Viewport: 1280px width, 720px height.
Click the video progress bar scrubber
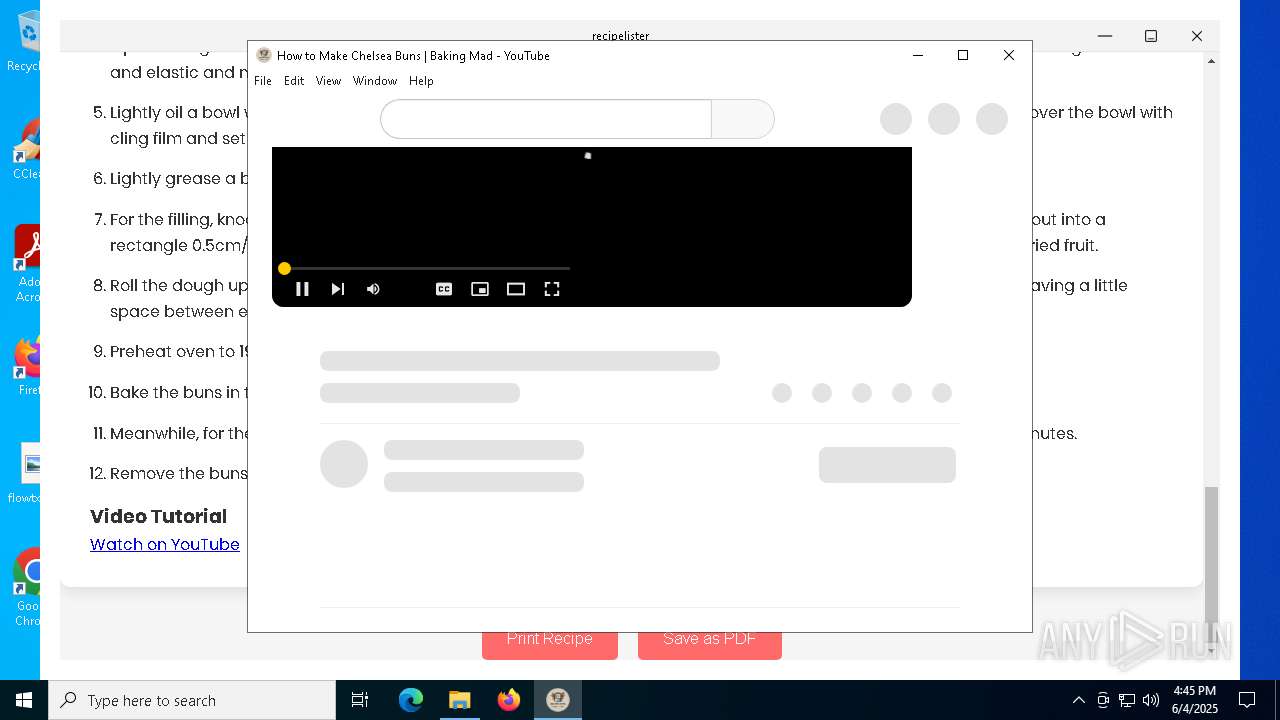click(284, 268)
